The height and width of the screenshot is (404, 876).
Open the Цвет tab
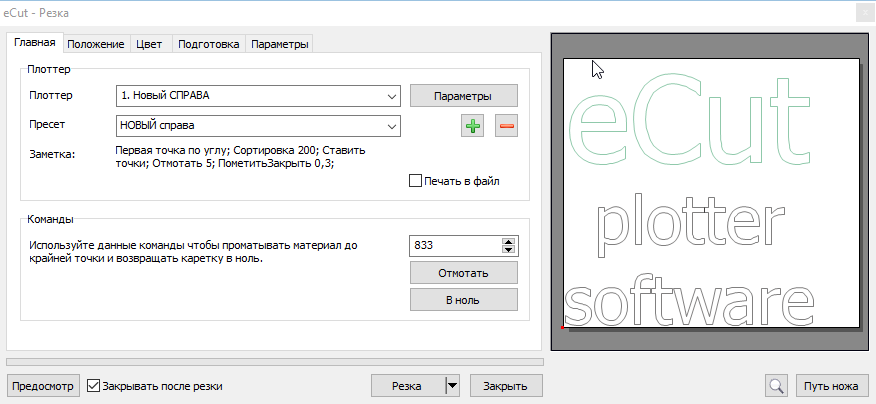point(149,44)
